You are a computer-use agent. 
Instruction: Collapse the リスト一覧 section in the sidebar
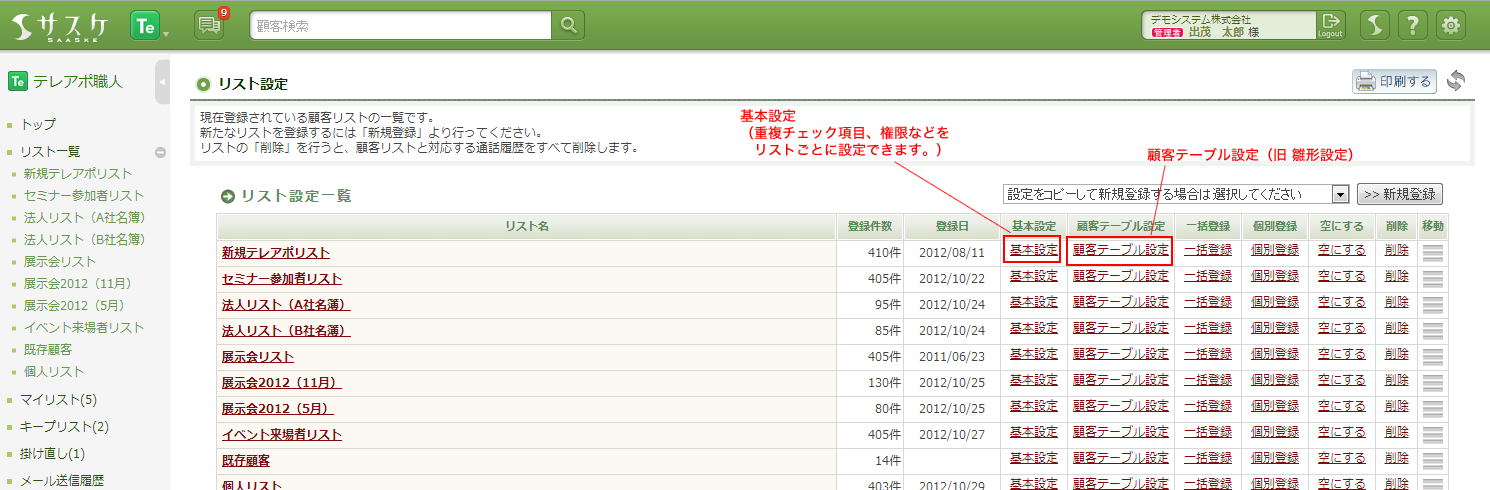click(159, 152)
